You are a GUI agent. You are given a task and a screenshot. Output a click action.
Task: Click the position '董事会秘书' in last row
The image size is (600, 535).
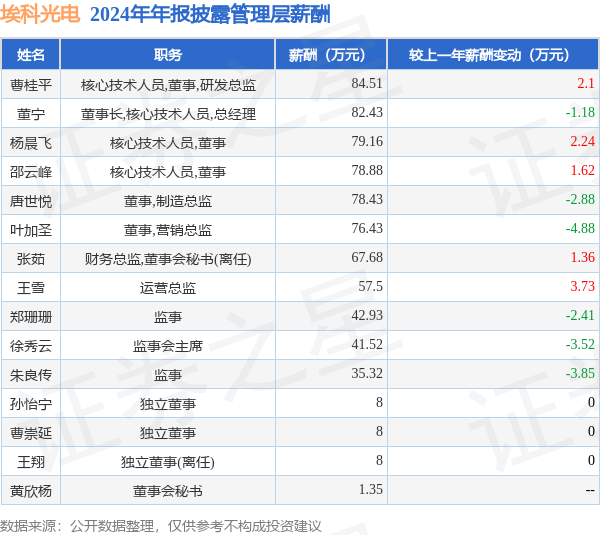(168, 491)
